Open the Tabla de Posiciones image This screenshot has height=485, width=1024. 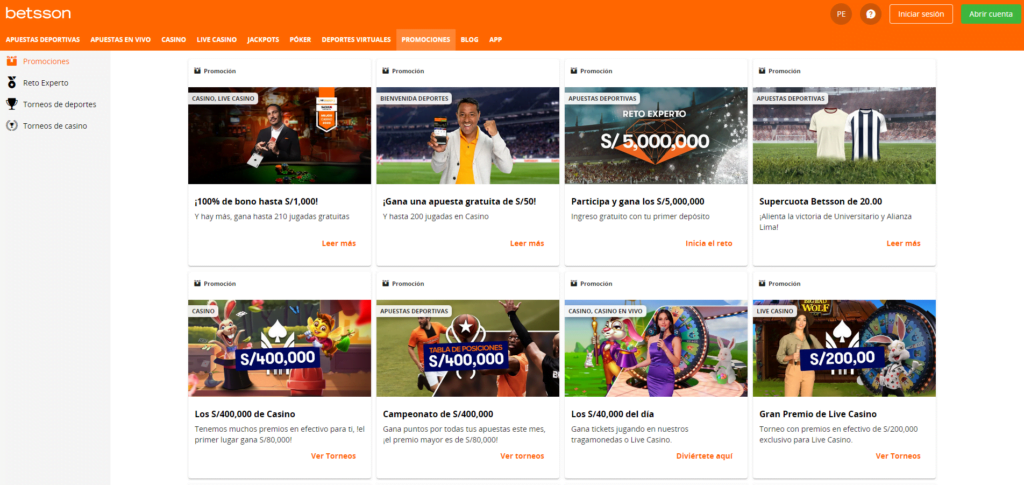[x=468, y=349]
